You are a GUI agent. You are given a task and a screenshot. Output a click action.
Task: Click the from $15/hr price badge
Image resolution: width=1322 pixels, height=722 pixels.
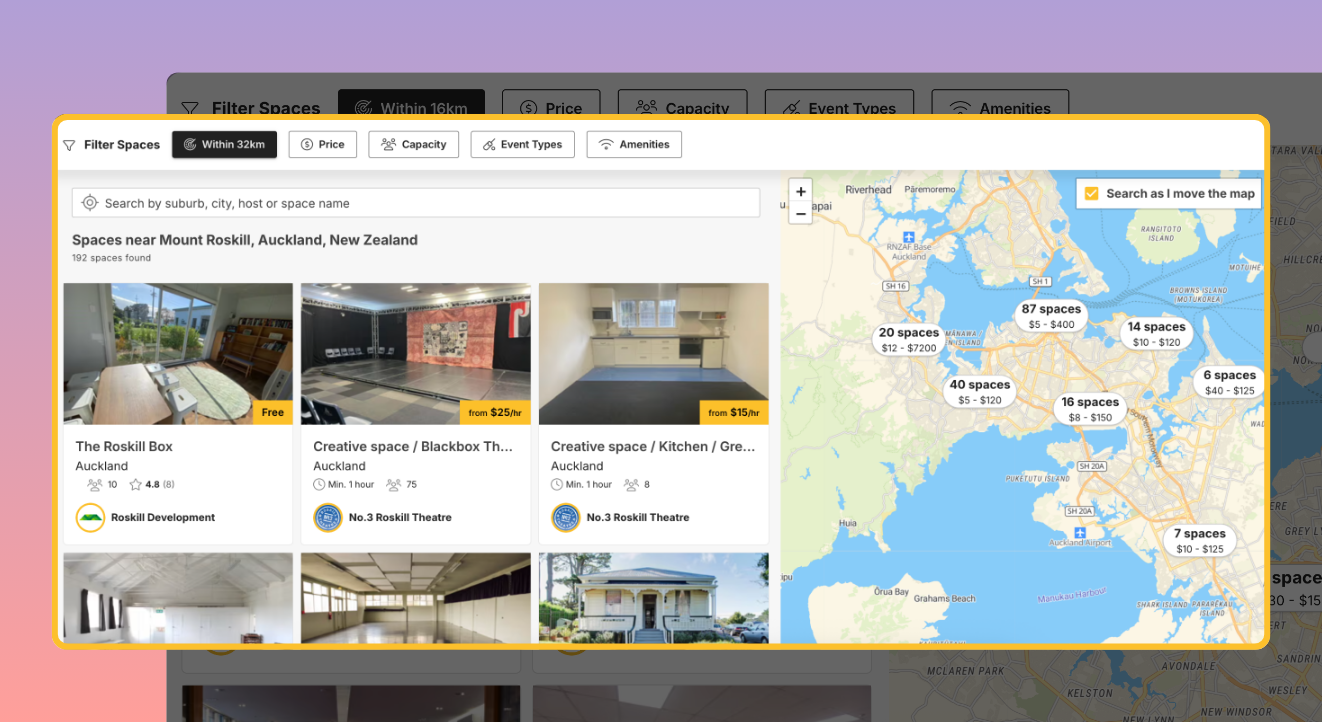(734, 412)
